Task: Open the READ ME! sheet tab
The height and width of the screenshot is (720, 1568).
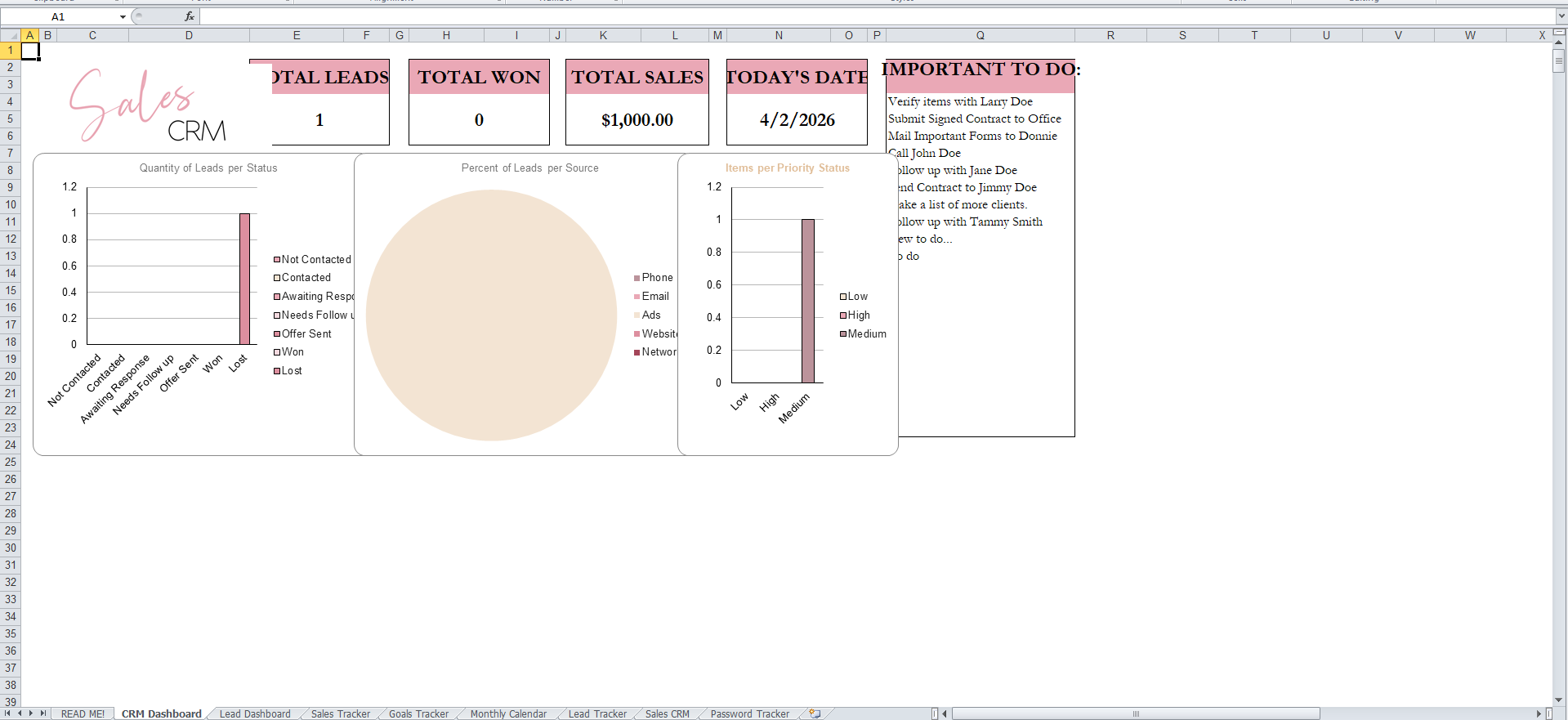Action: (x=83, y=713)
